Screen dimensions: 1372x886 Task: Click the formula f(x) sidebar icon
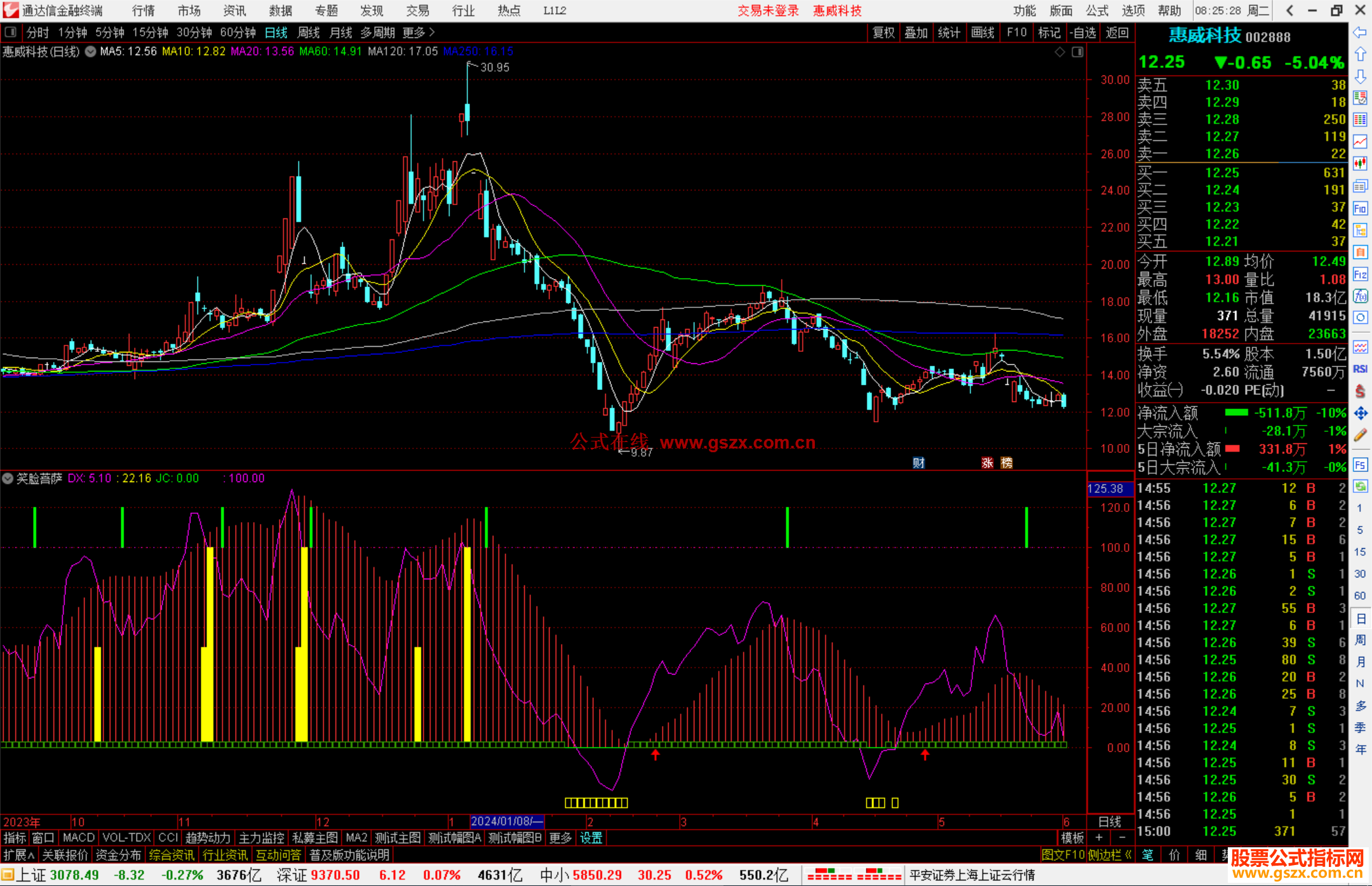(x=1360, y=296)
